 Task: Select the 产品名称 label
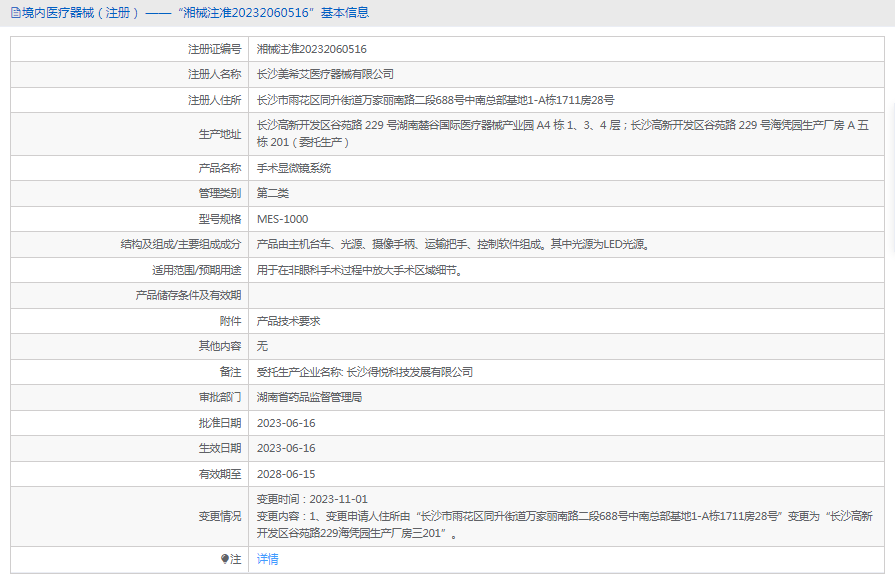point(220,168)
